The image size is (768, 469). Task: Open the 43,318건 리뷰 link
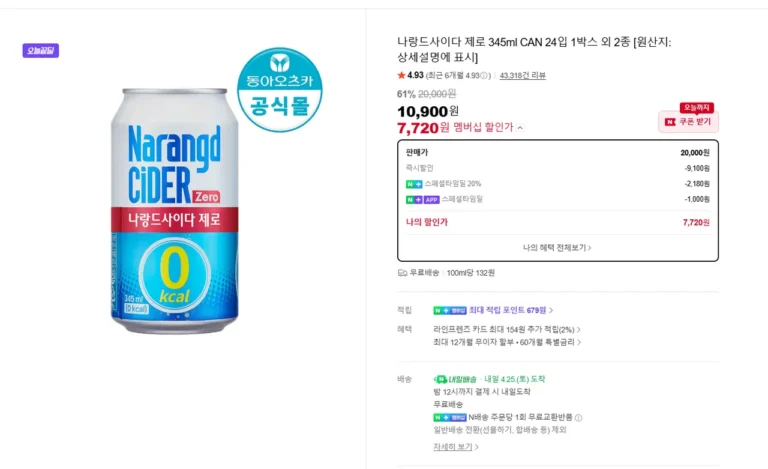click(x=522, y=75)
